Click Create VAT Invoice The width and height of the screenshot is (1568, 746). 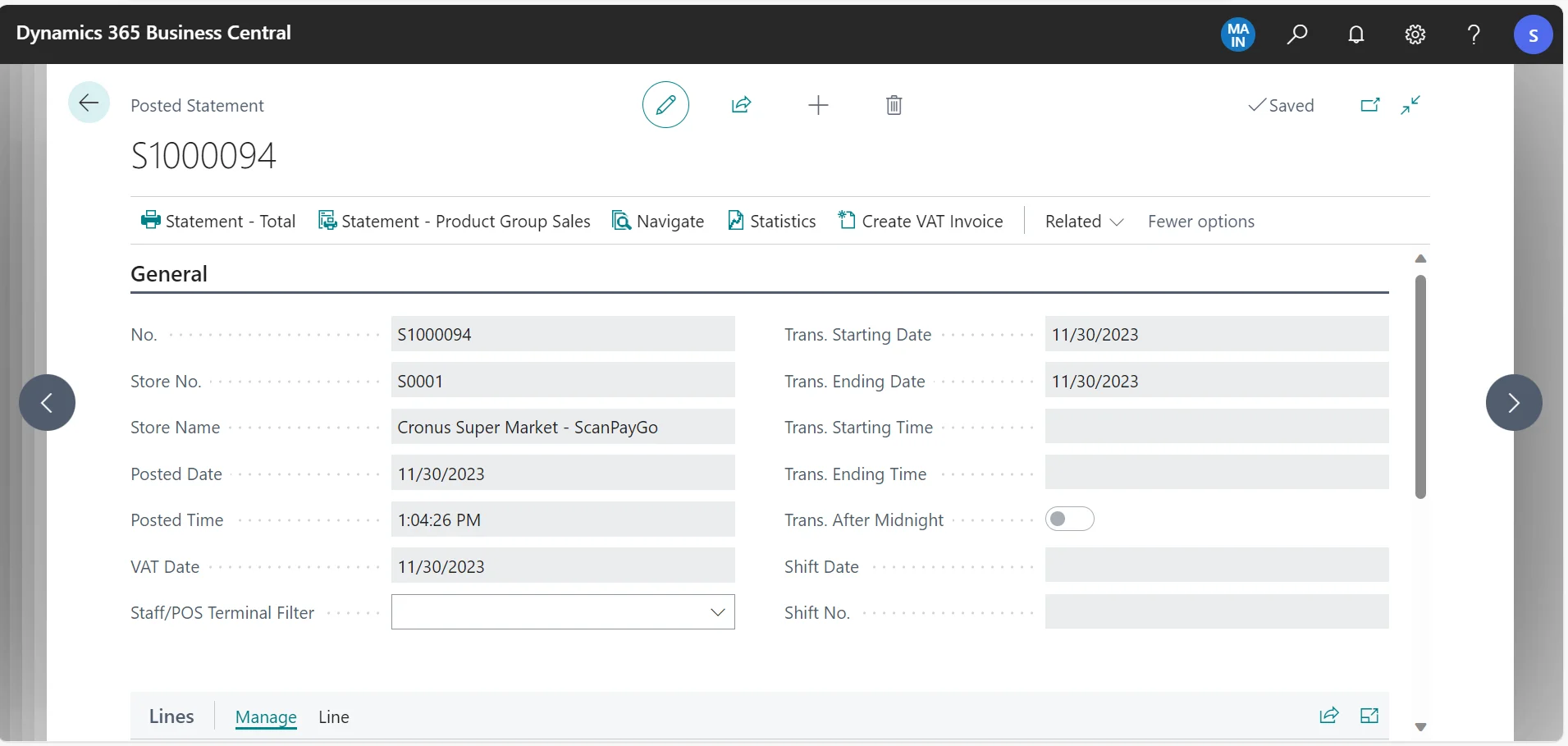click(x=921, y=222)
